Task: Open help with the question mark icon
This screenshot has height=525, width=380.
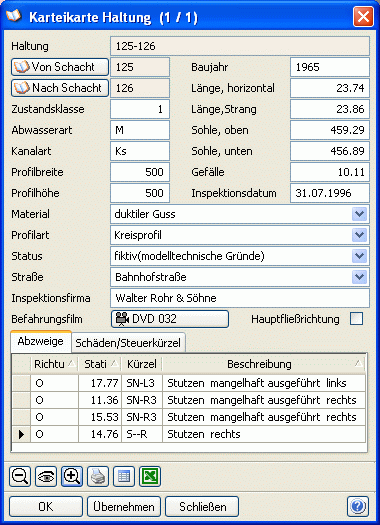Action: pos(358,506)
